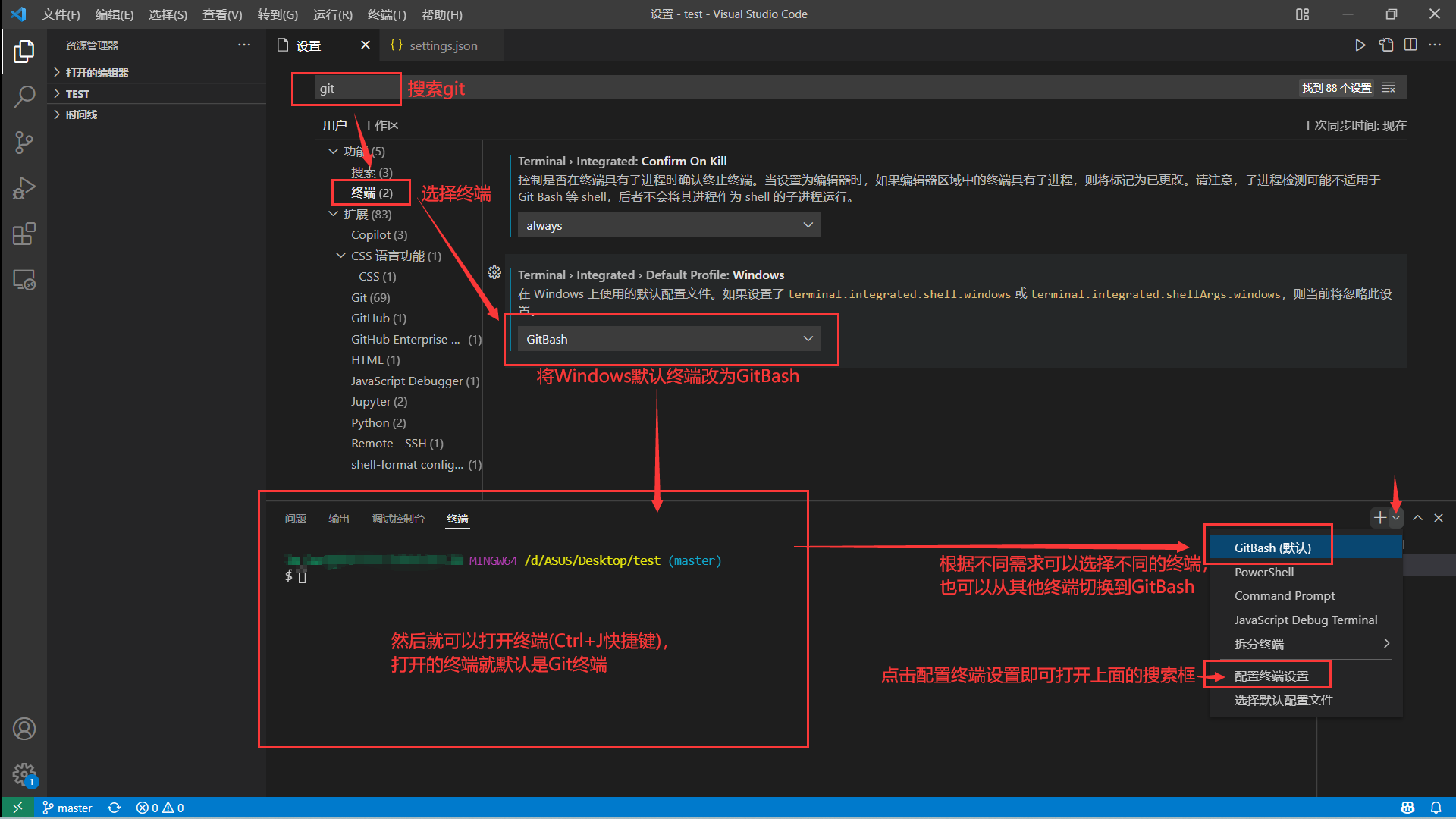Click 配置终端设置 menu entry
Image resolution: width=1456 pixels, height=819 pixels.
coord(1306,676)
